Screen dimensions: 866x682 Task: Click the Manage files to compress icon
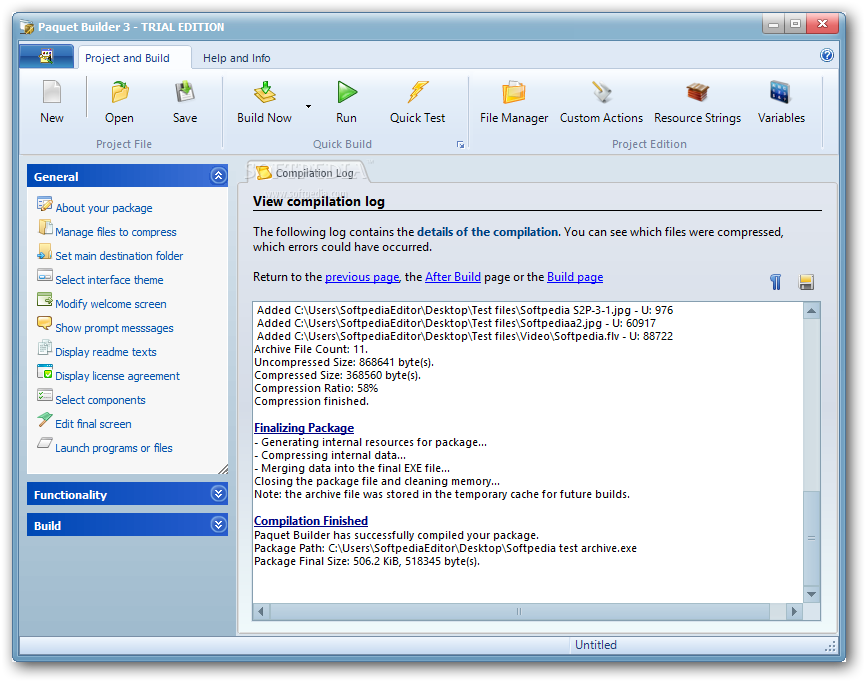coord(45,228)
